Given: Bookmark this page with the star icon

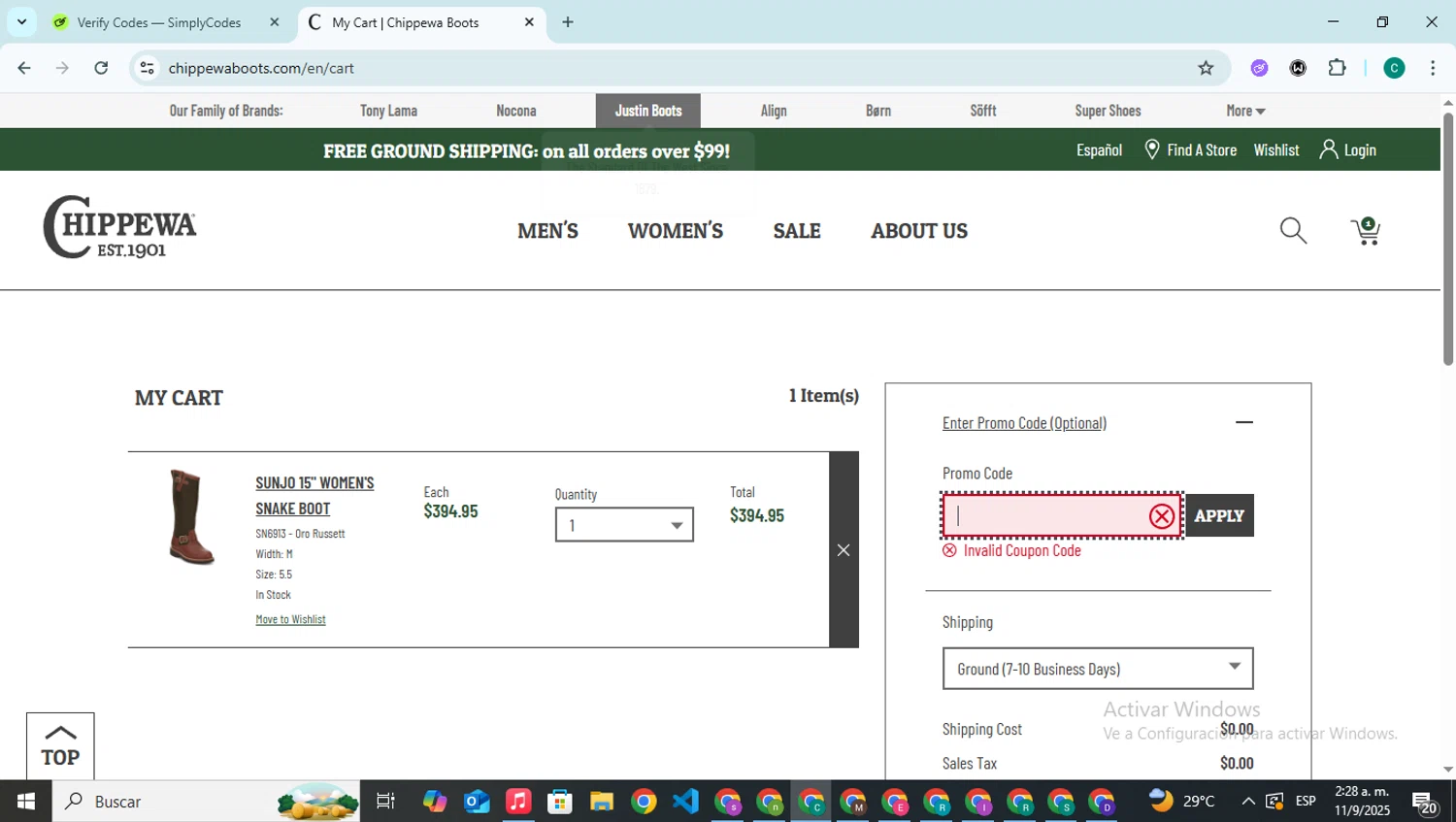Looking at the screenshot, I should (x=1206, y=68).
